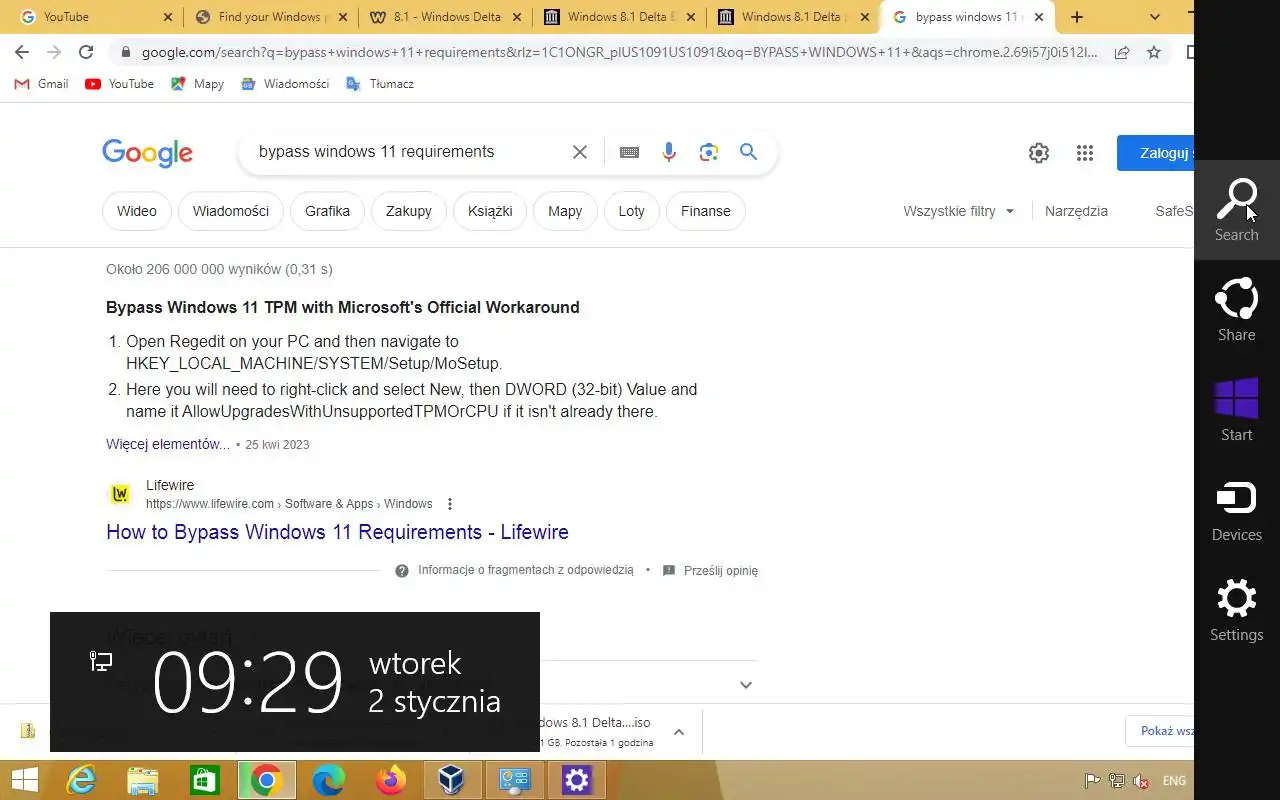Screen dimensions: 1280x800
Task: Open the Gmail bookmark
Action: tap(42, 84)
